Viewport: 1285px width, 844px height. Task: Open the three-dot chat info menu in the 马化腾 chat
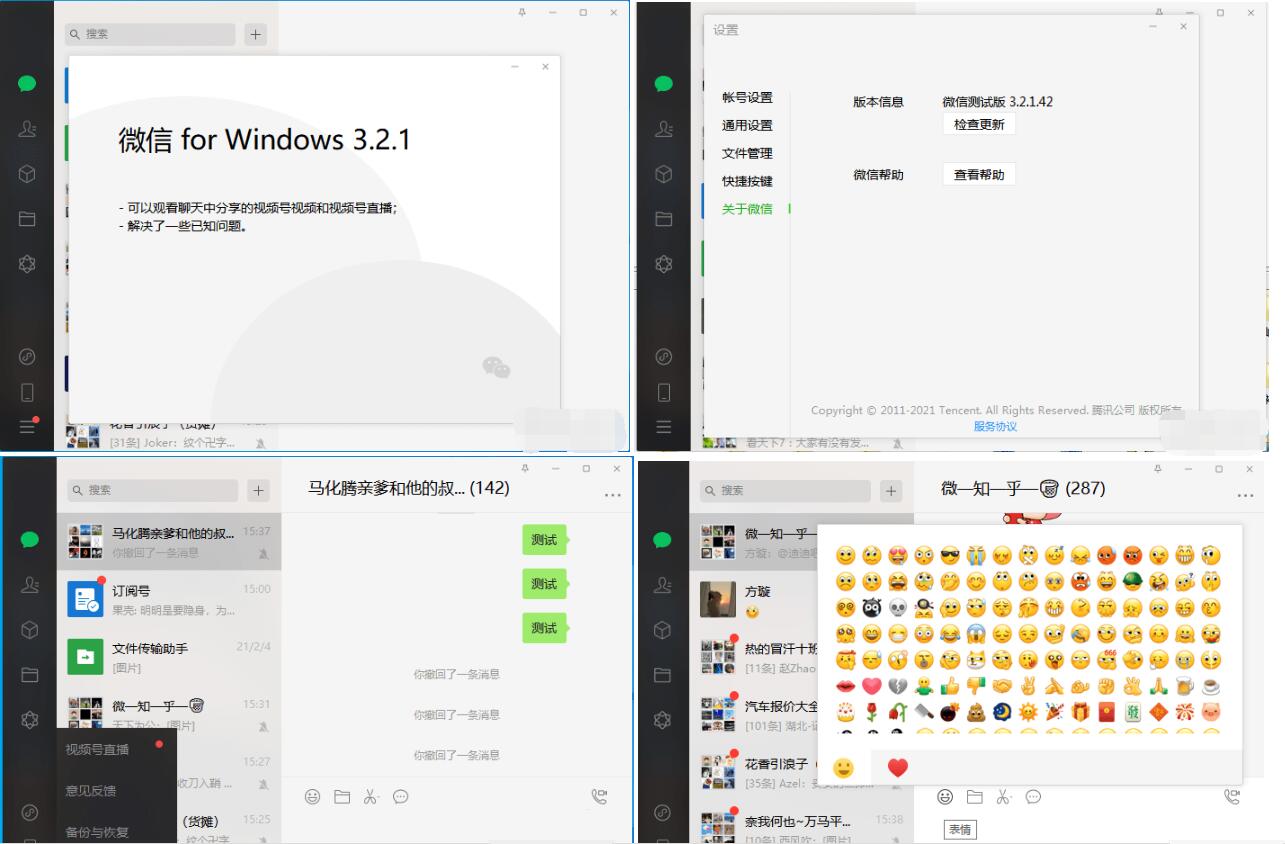click(x=612, y=495)
